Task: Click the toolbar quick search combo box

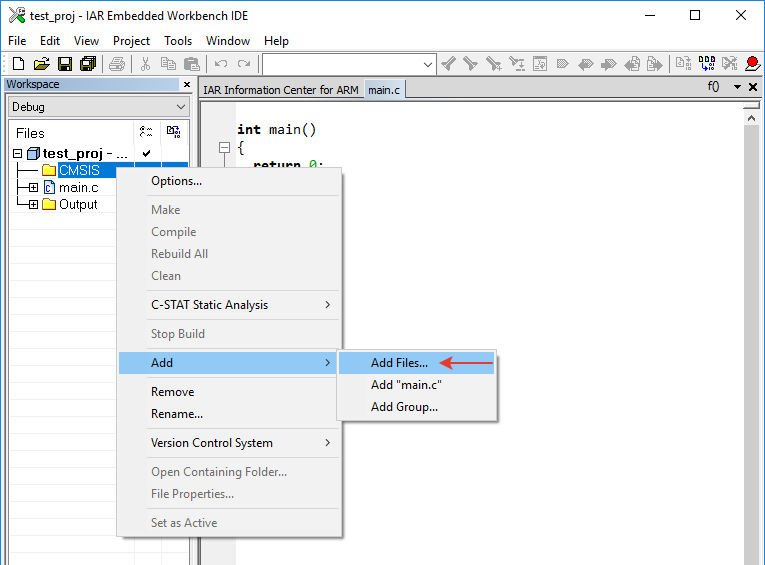Action: point(348,64)
